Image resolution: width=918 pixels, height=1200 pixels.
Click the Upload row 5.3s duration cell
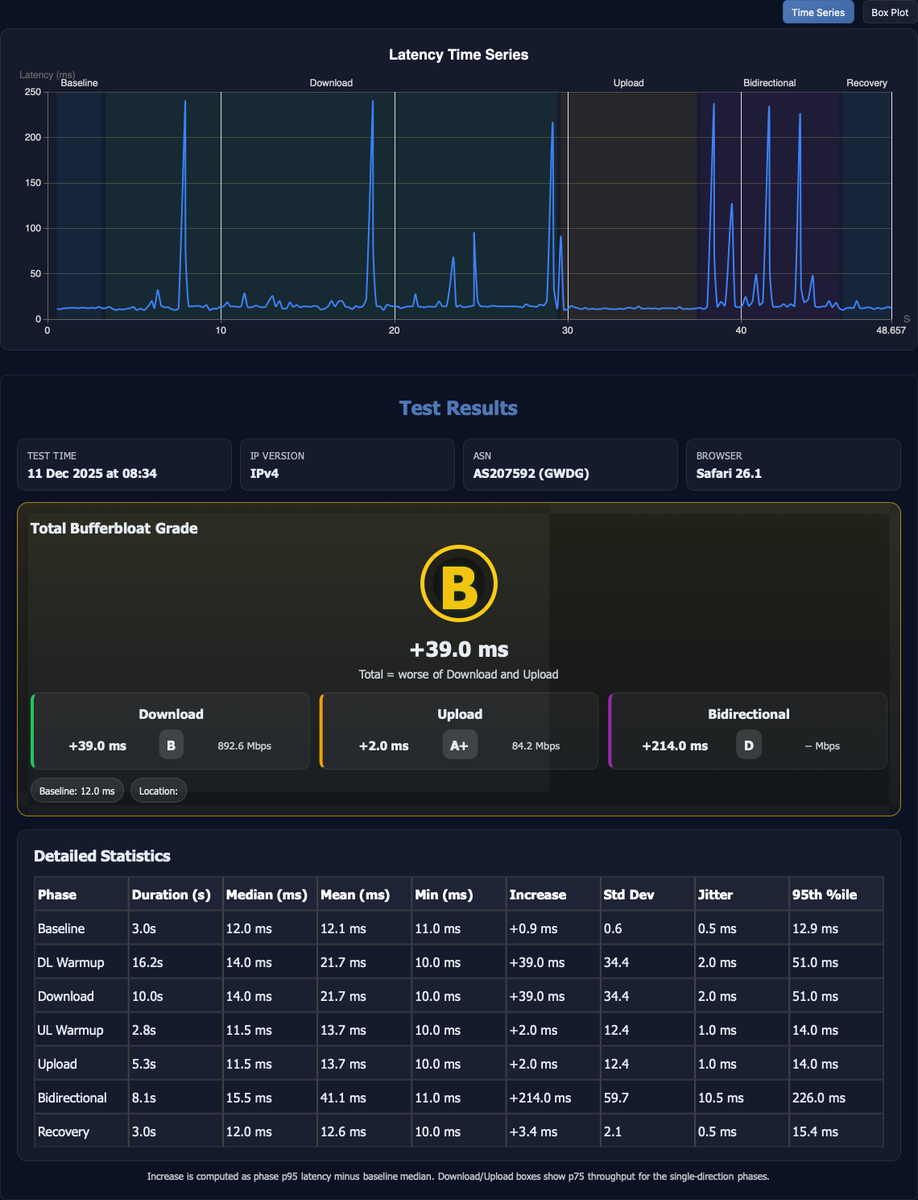point(175,1064)
